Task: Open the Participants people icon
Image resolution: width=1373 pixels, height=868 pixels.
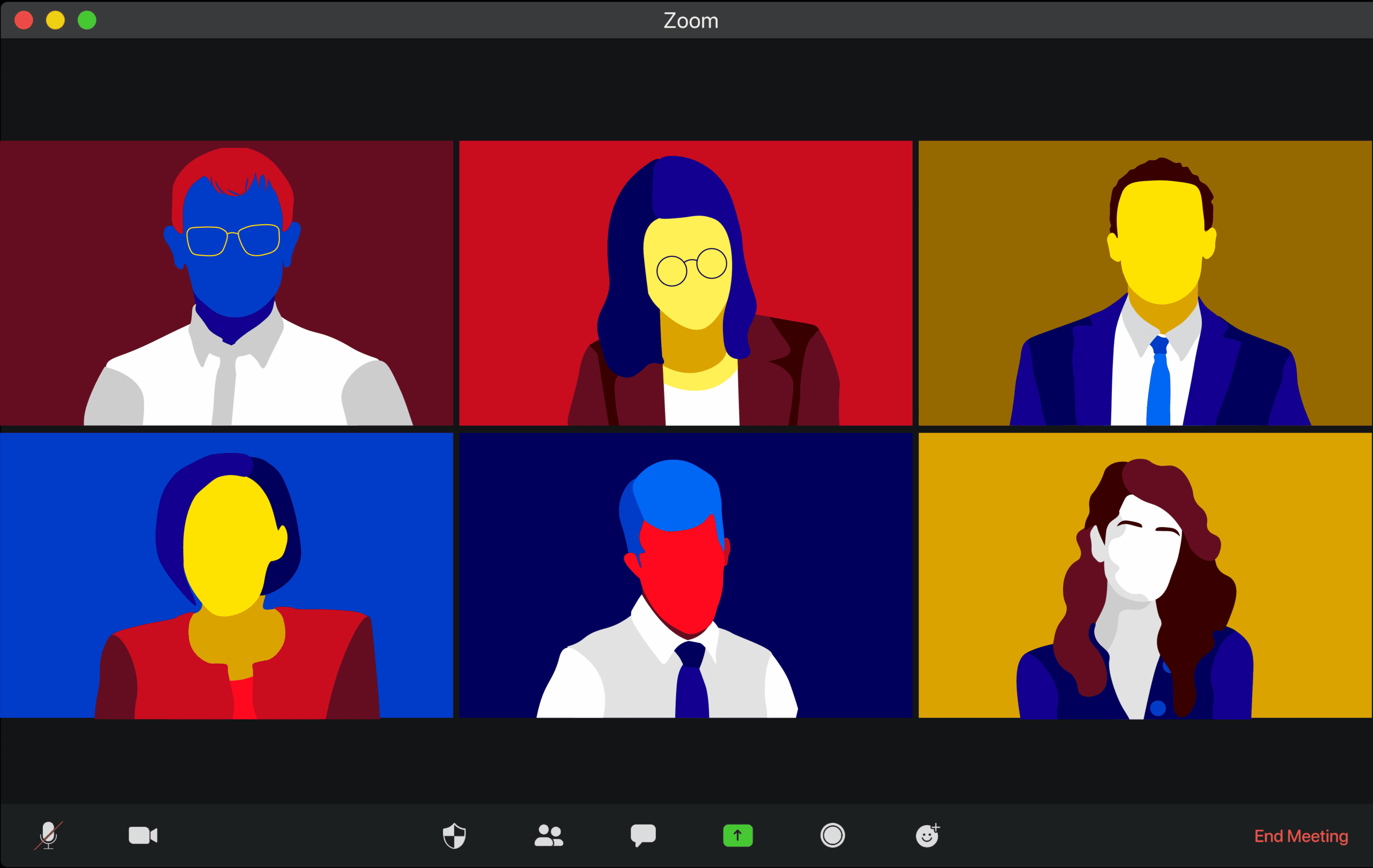Action: pyautogui.click(x=549, y=835)
